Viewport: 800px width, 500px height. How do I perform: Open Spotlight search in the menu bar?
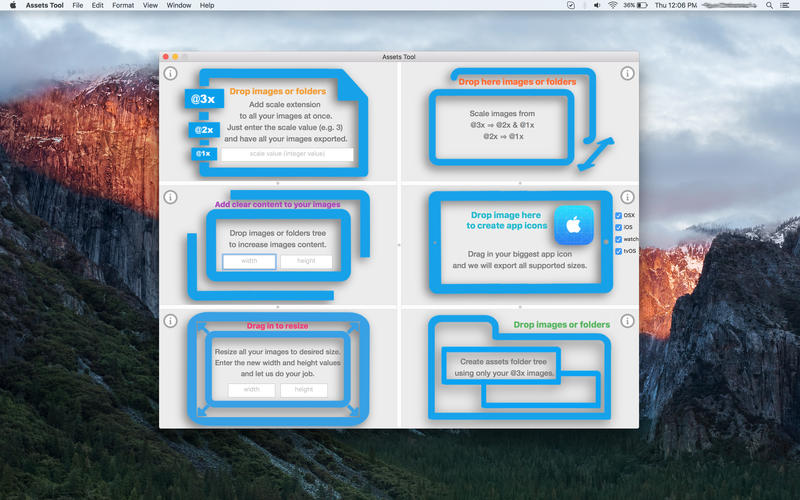click(769, 5)
